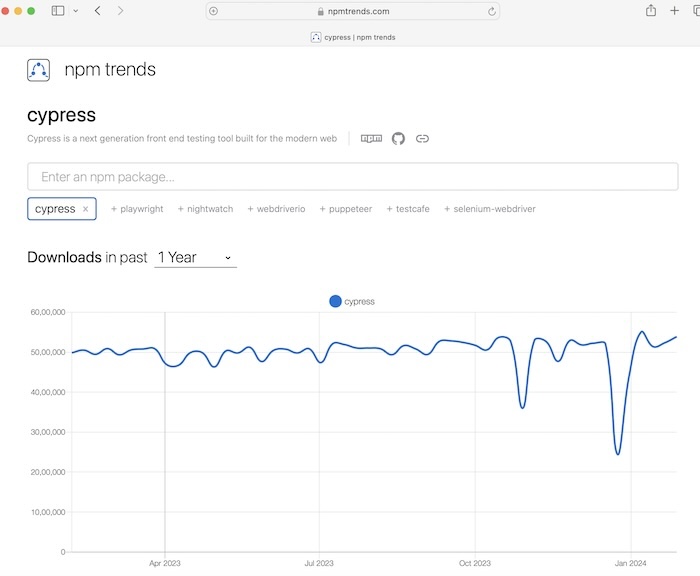Remove cypress package with its x

86,209
